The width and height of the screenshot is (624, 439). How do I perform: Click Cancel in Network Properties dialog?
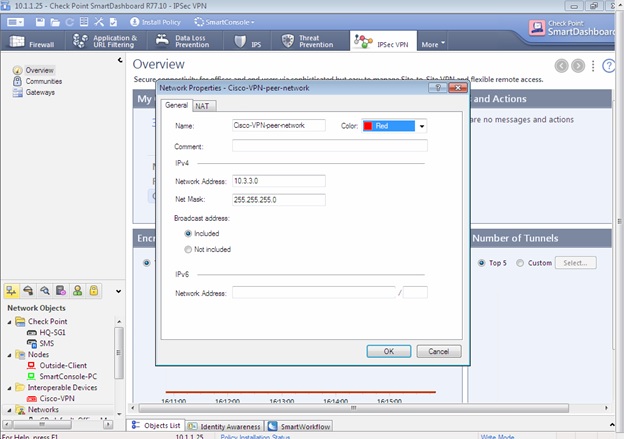[x=439, y=351]
